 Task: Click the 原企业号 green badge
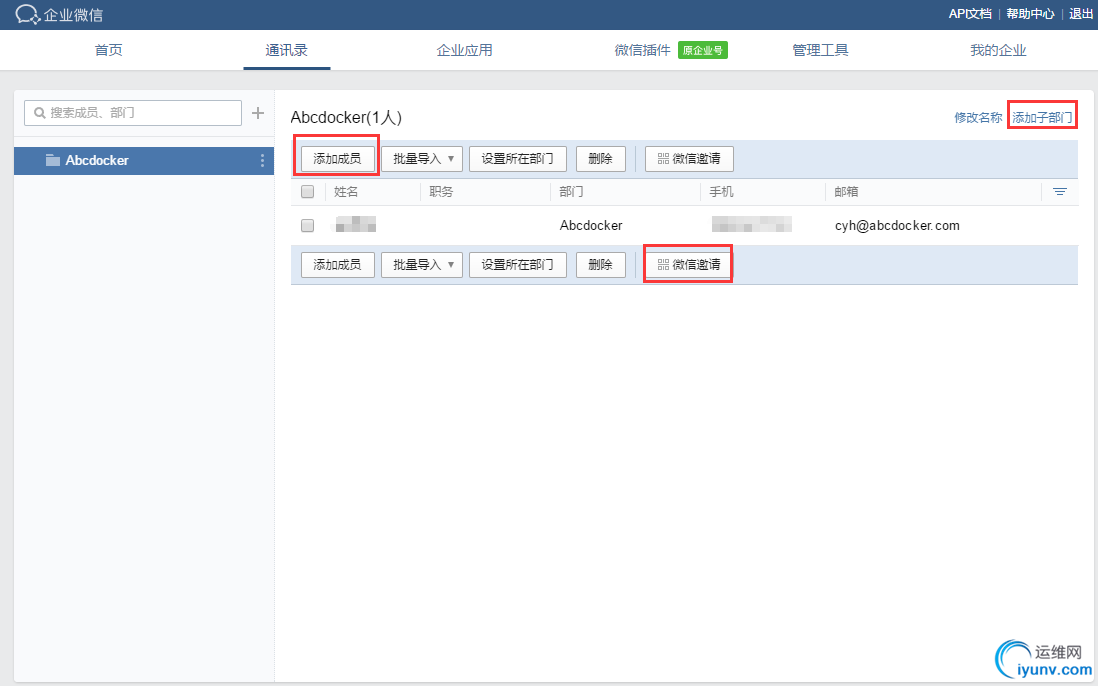[702, 50]
